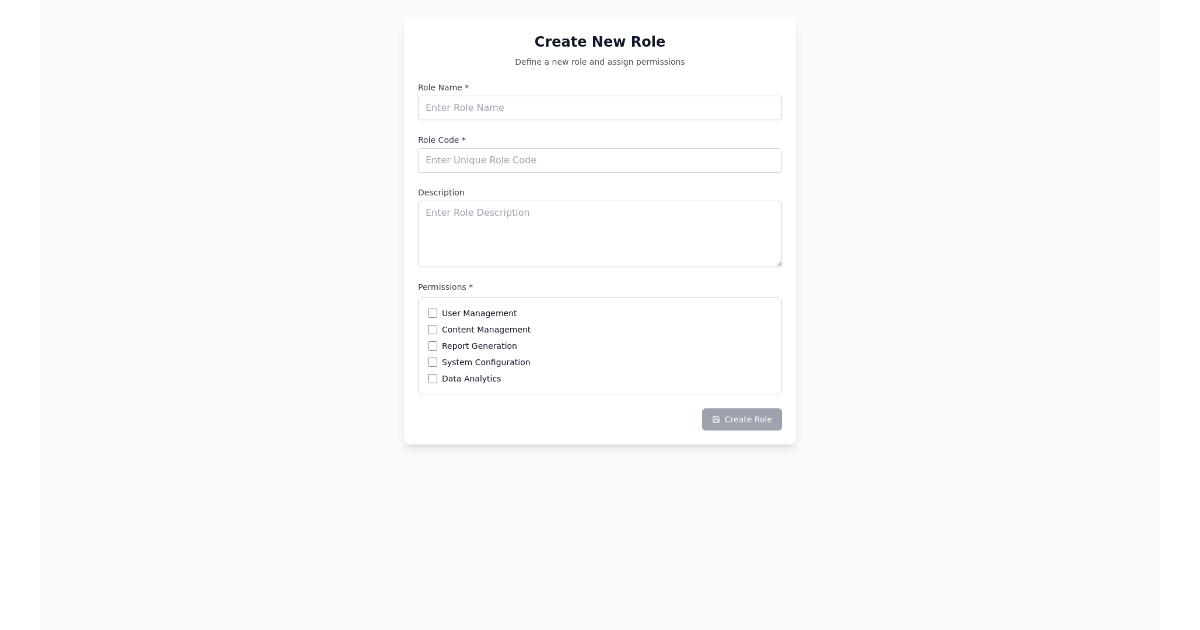Click the Role Description textarea
Screen dimensions: 1200x630
[599, 232]
